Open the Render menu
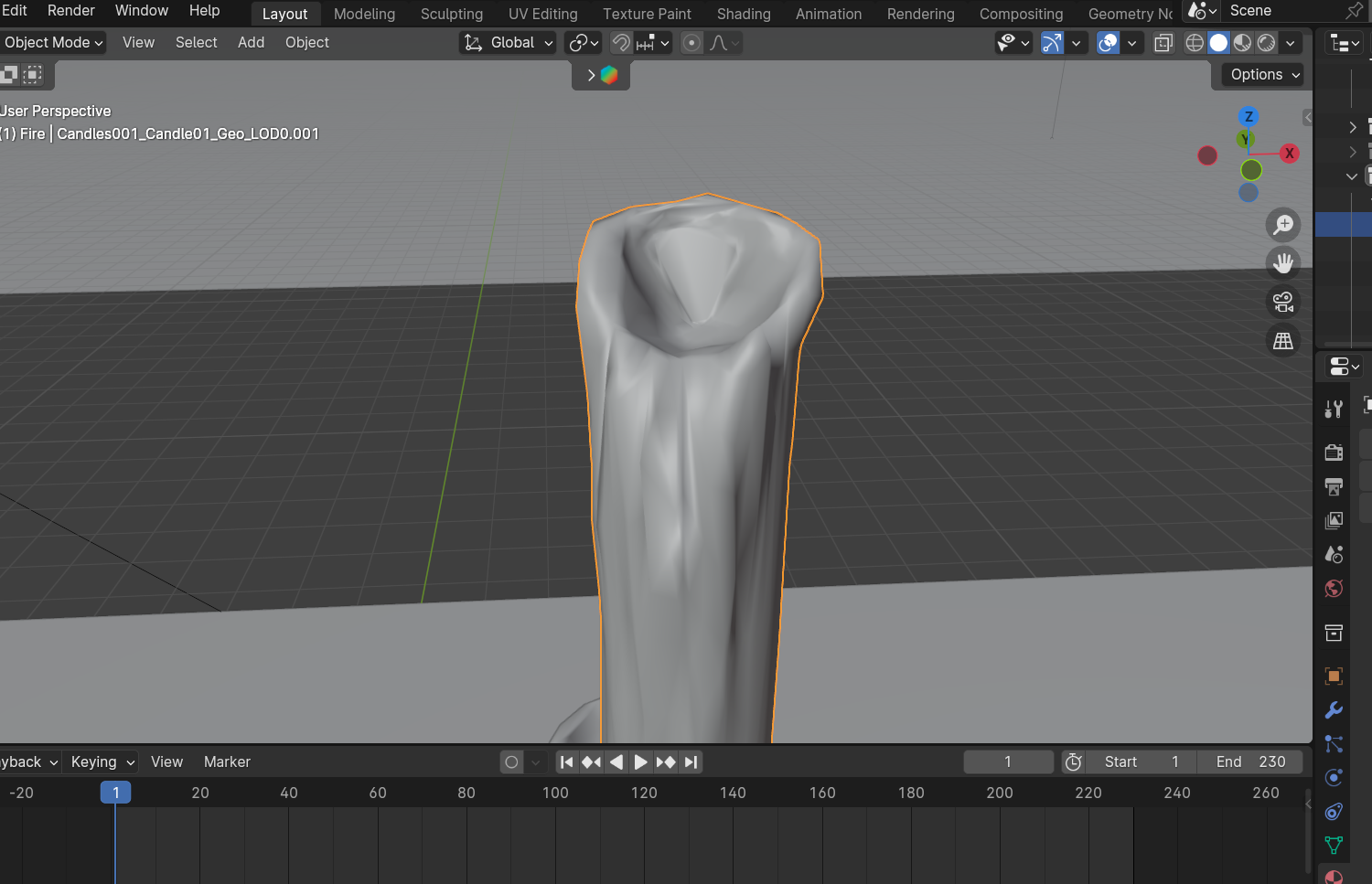This screenshot has width=1372, height=884. pos(71,11)
